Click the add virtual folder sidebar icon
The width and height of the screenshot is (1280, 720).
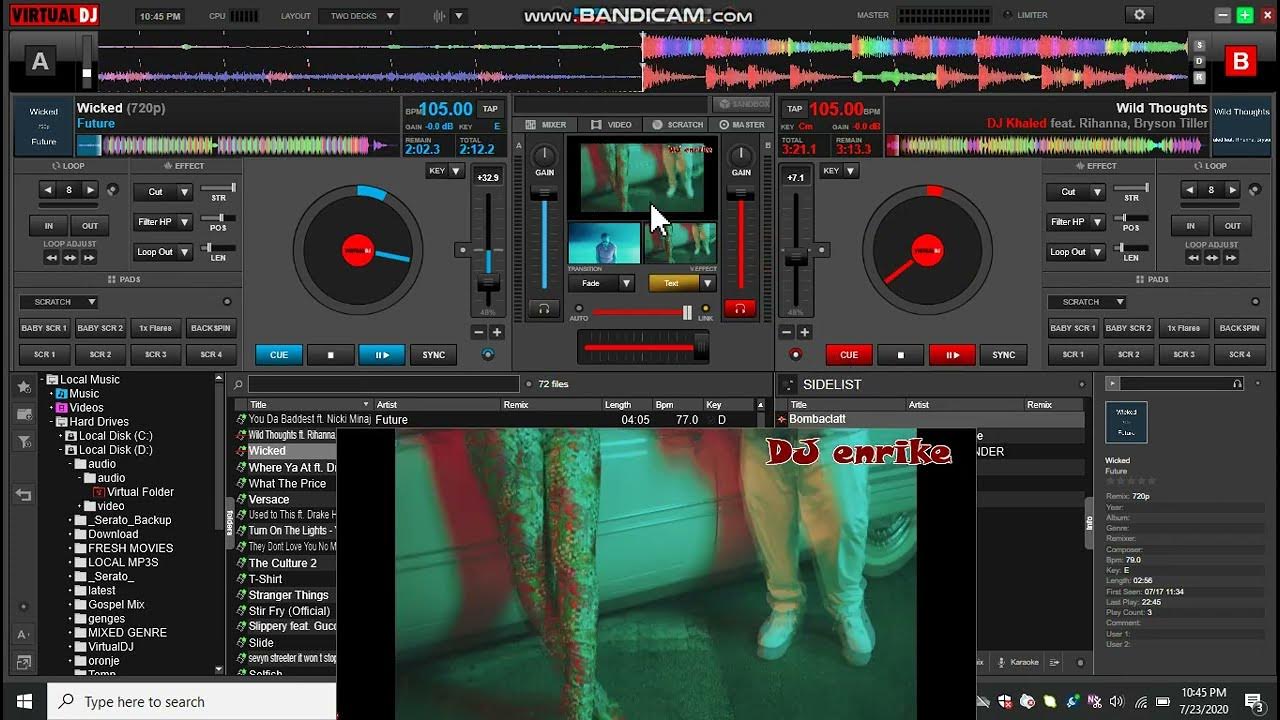click(24, 414)
